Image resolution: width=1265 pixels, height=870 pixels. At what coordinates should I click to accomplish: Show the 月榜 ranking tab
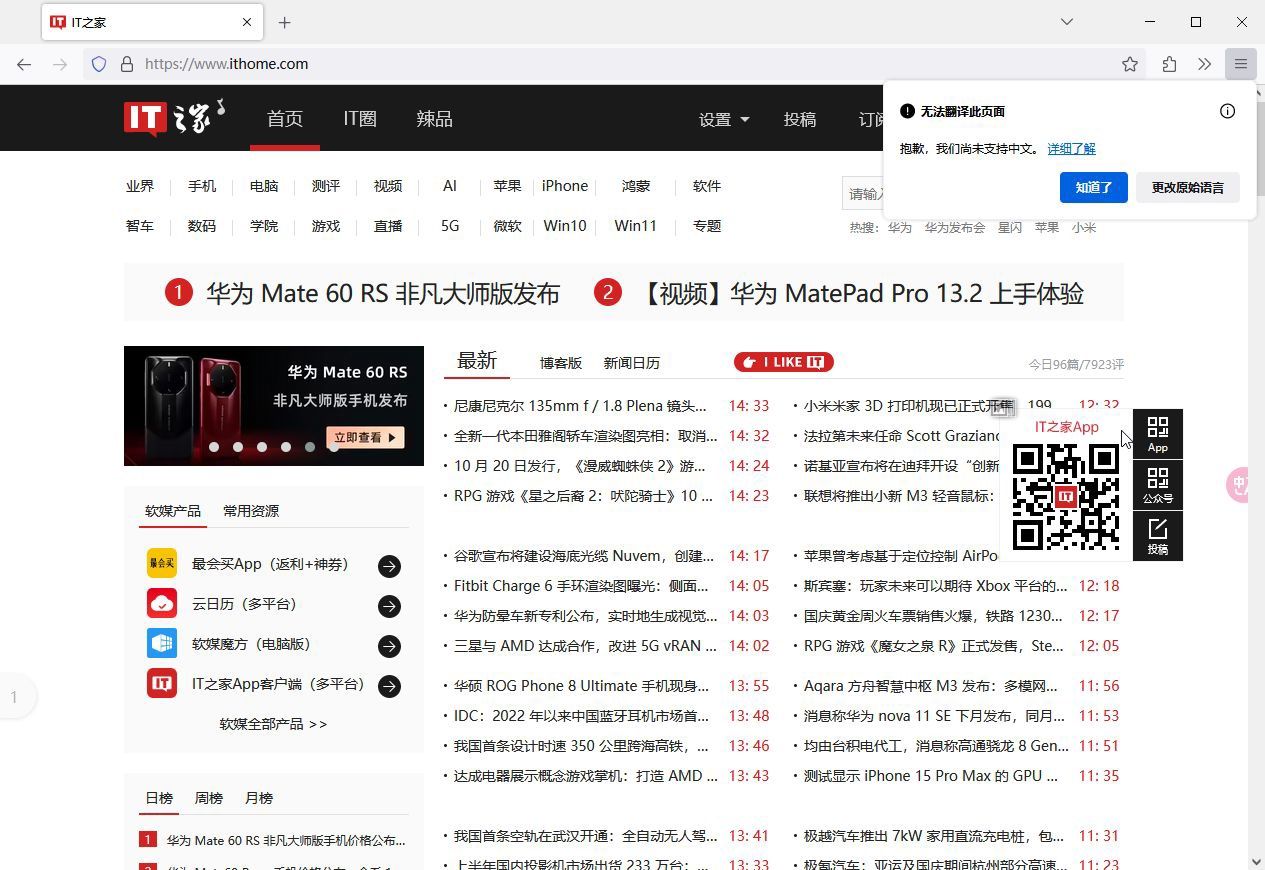click(x=259, y=798)
